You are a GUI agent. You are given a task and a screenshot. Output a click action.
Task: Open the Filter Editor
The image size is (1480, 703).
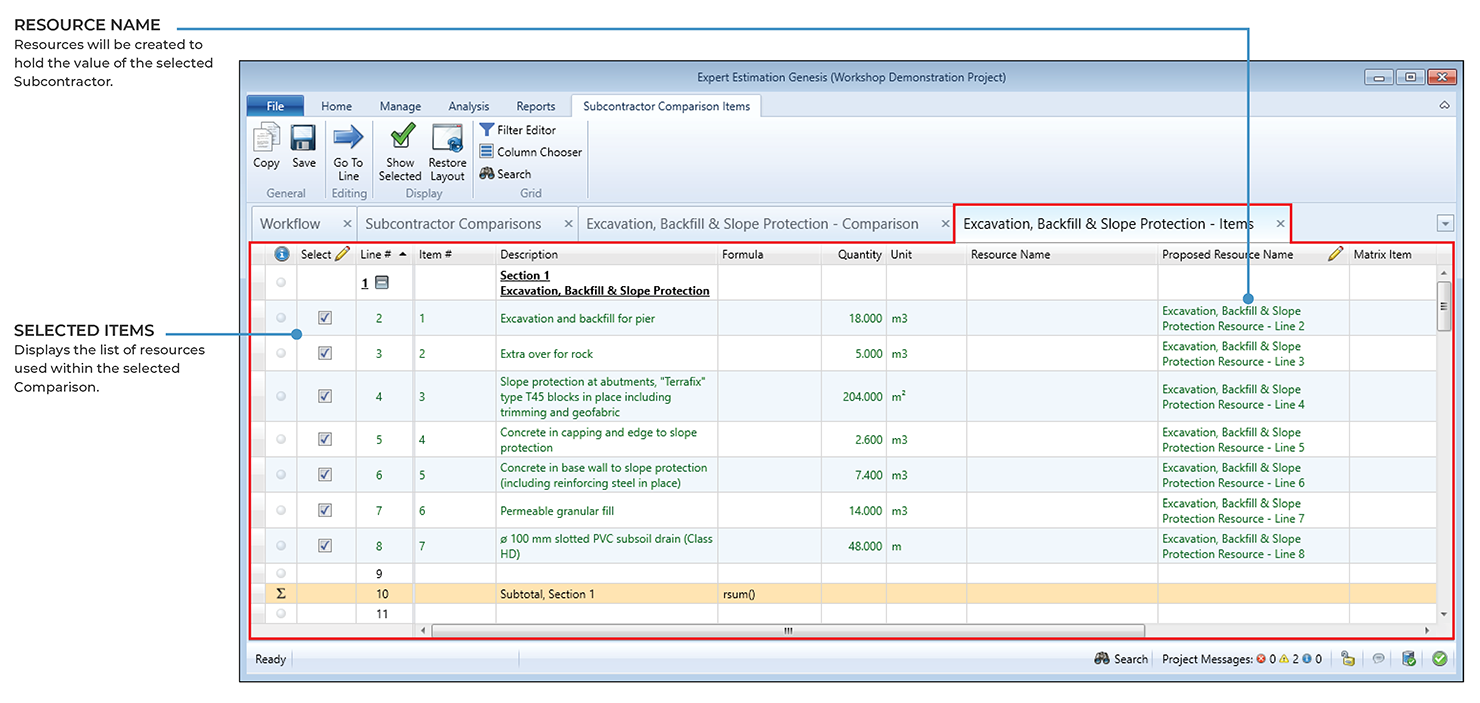click(517, 130)
